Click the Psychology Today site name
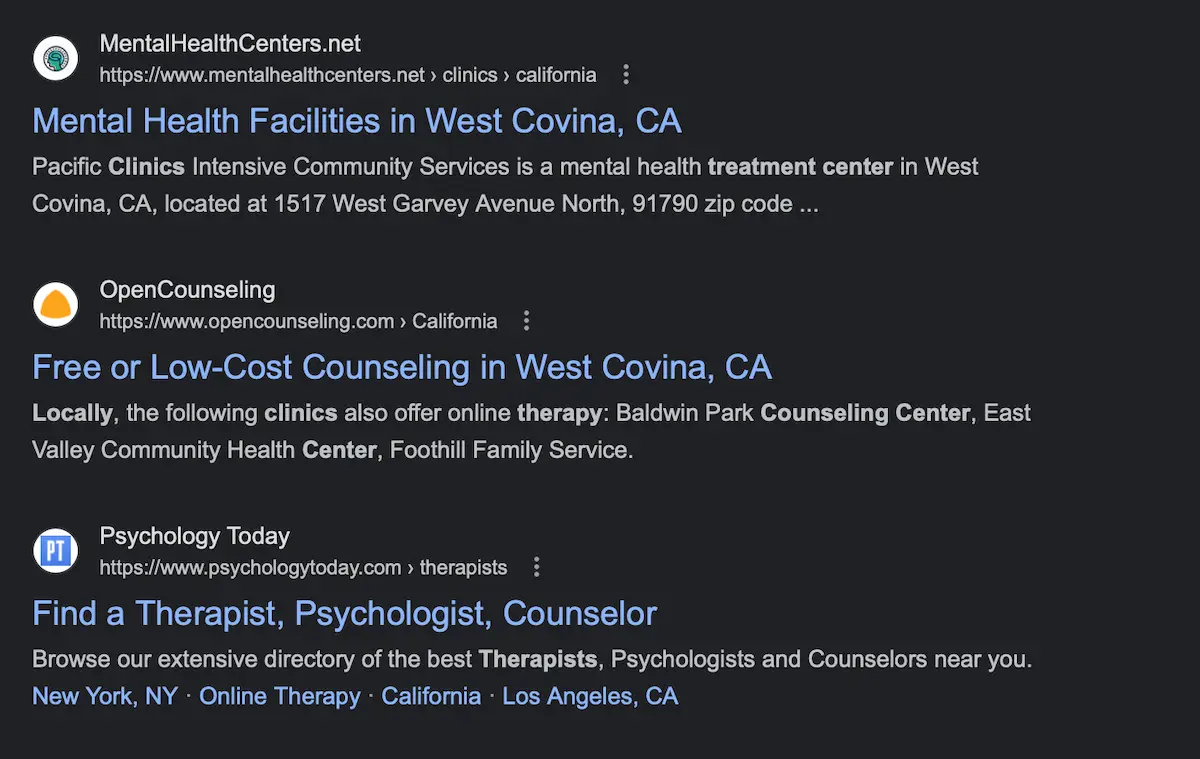Image resolution: width=1200 pixels, height=759 pixels. click(x=195, y=536)
